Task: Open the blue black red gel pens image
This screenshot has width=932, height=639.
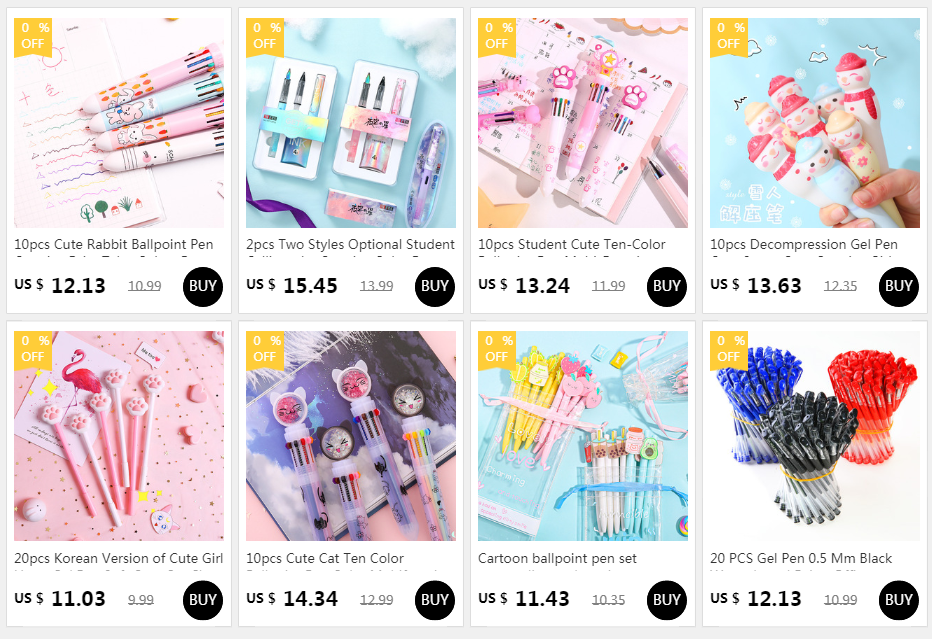Action: (814, 436)
